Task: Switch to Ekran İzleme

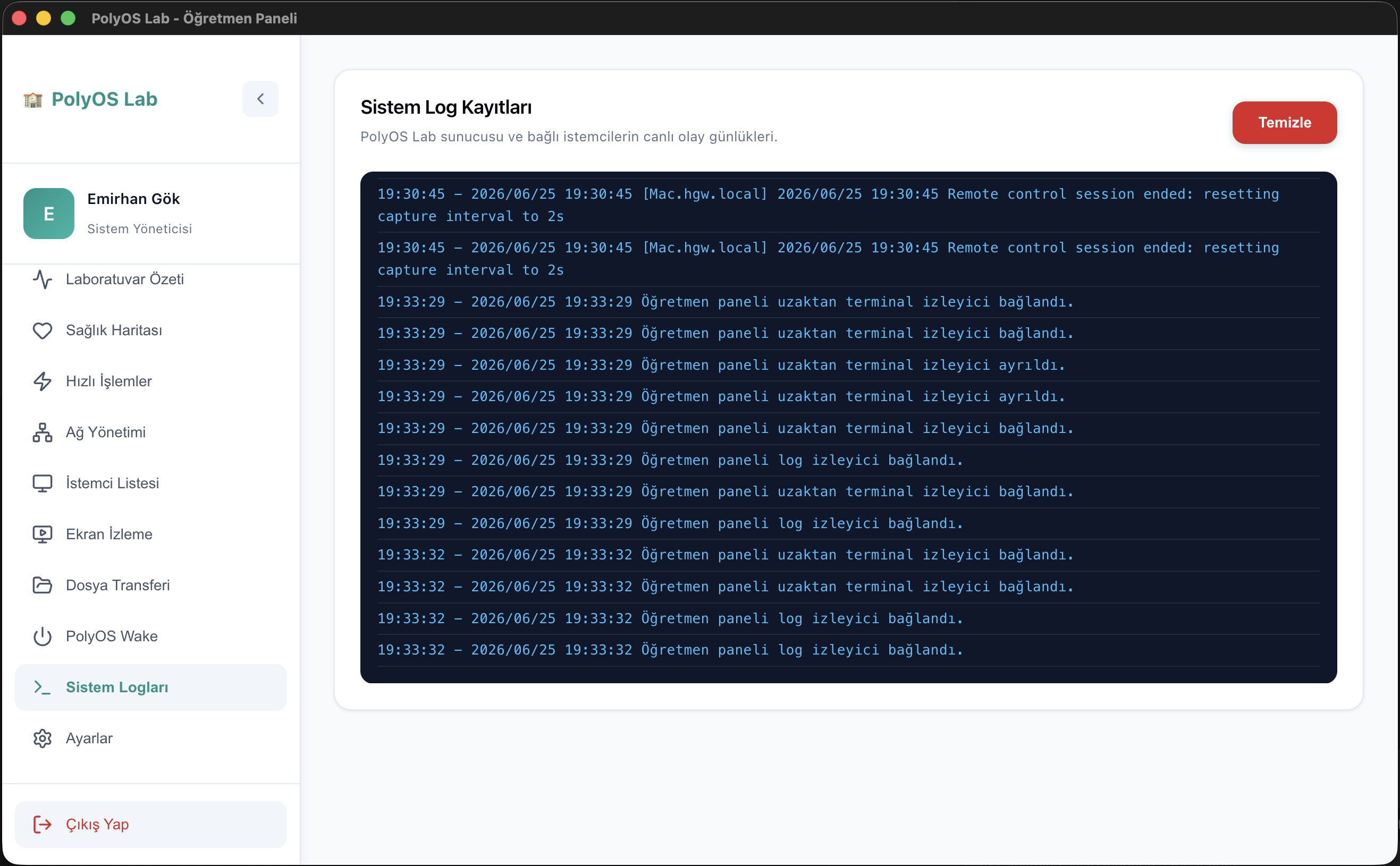Action: coord(150,534)
